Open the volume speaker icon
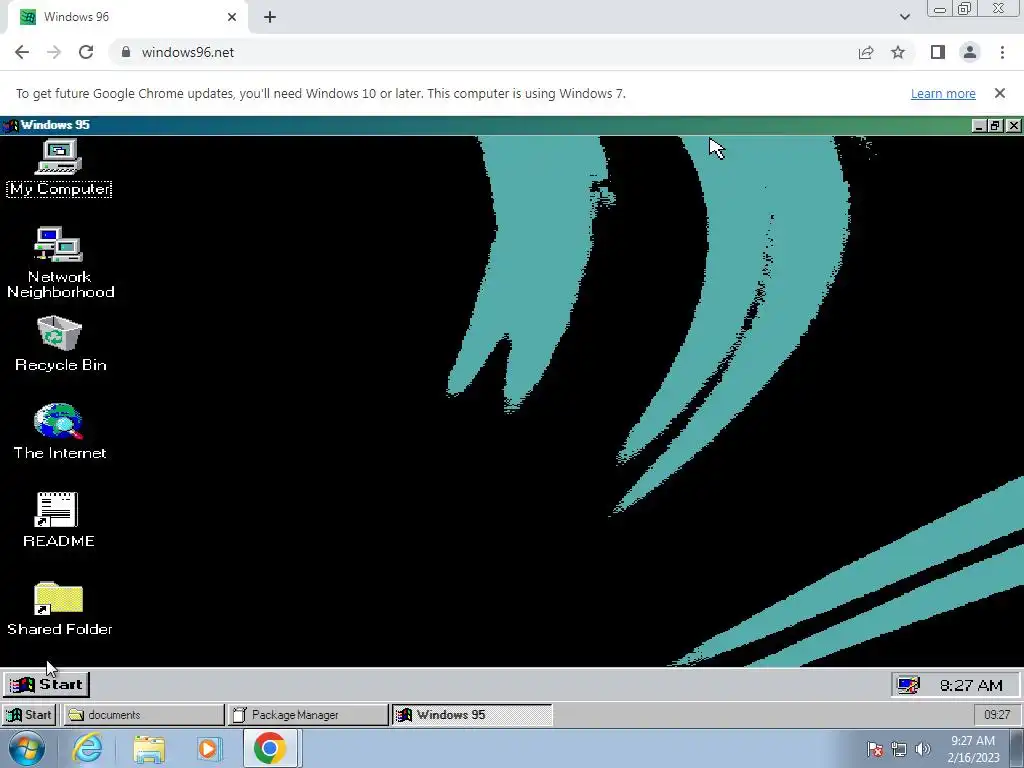This screenshot has height=768, width=1024. point(923,749)
